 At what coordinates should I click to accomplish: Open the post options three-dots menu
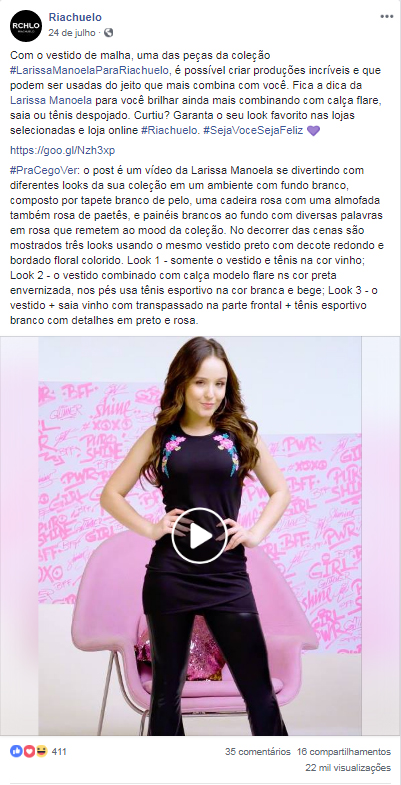click(386, 17)
